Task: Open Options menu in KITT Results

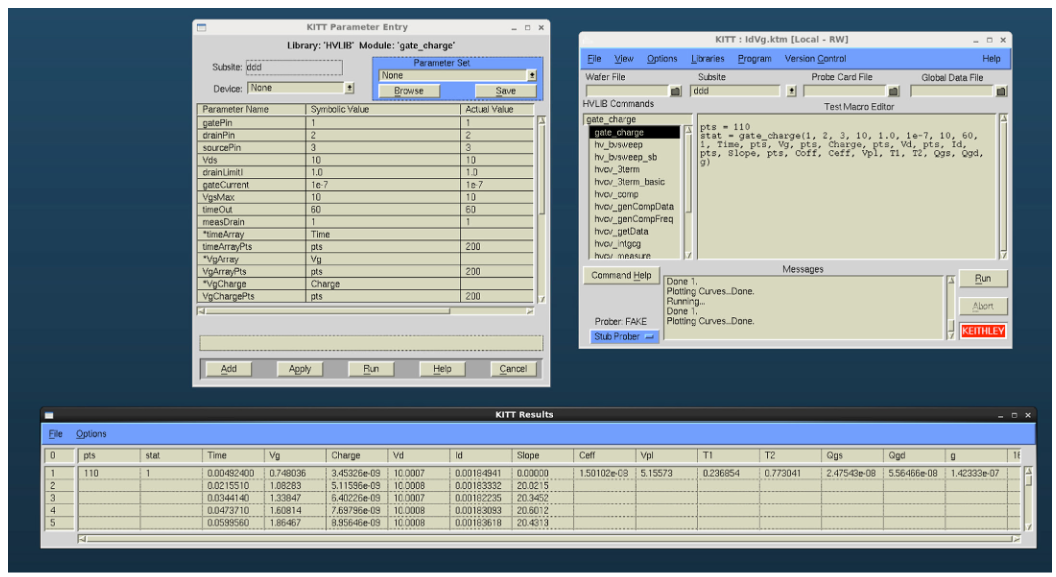Action: pos(91,434)
